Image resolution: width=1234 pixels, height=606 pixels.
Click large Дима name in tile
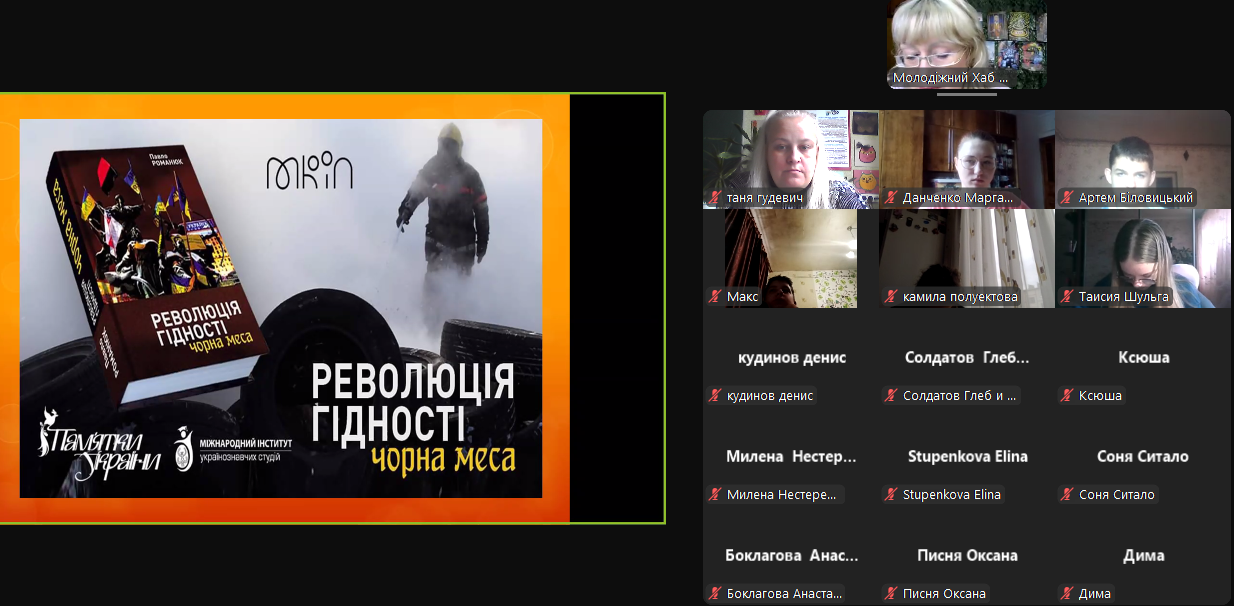tap(1143, 555)
